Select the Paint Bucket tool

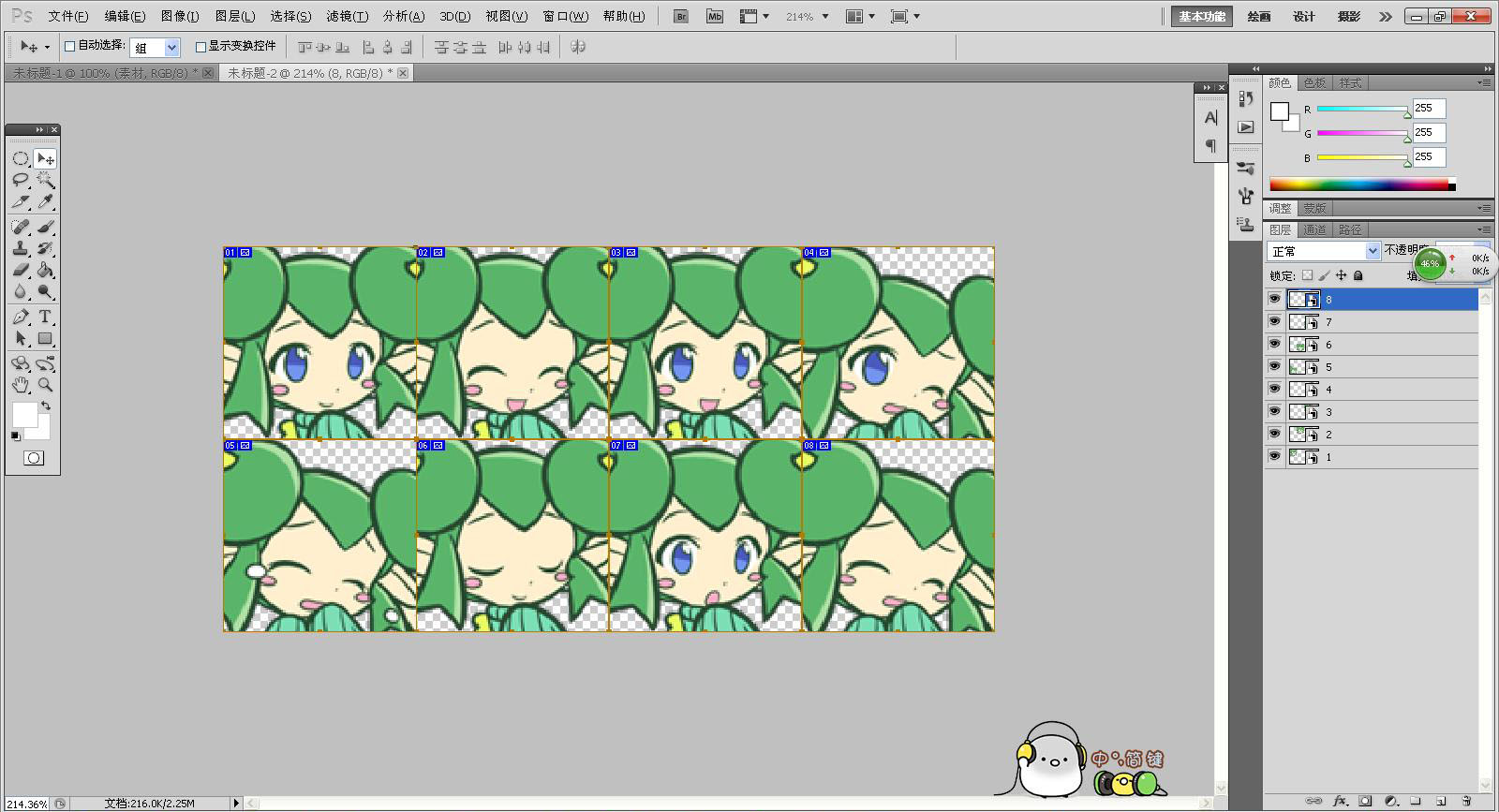(45, 270)
